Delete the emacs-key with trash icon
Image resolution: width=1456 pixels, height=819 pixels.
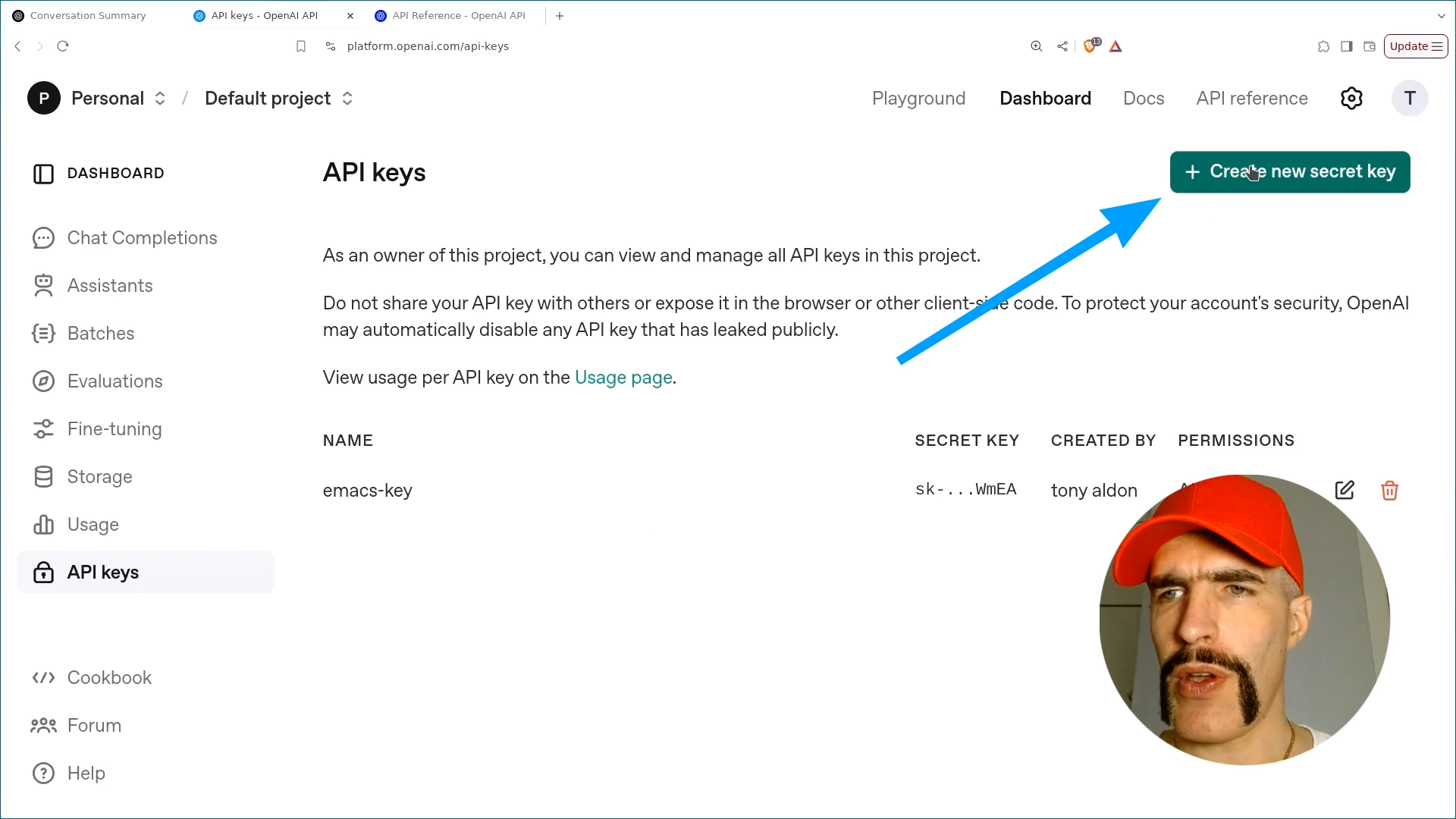1389,491
